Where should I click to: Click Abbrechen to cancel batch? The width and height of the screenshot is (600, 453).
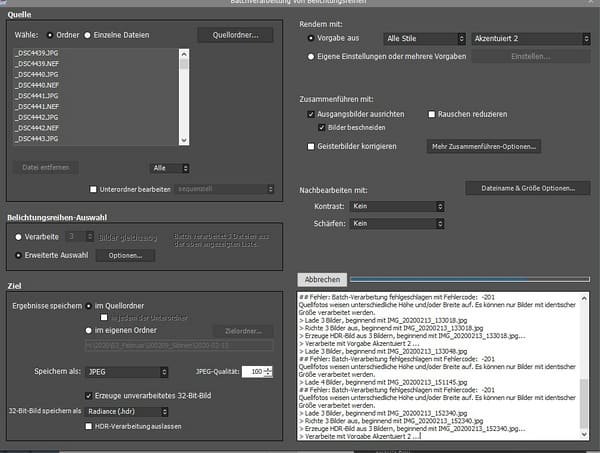[x=322, y=280]
